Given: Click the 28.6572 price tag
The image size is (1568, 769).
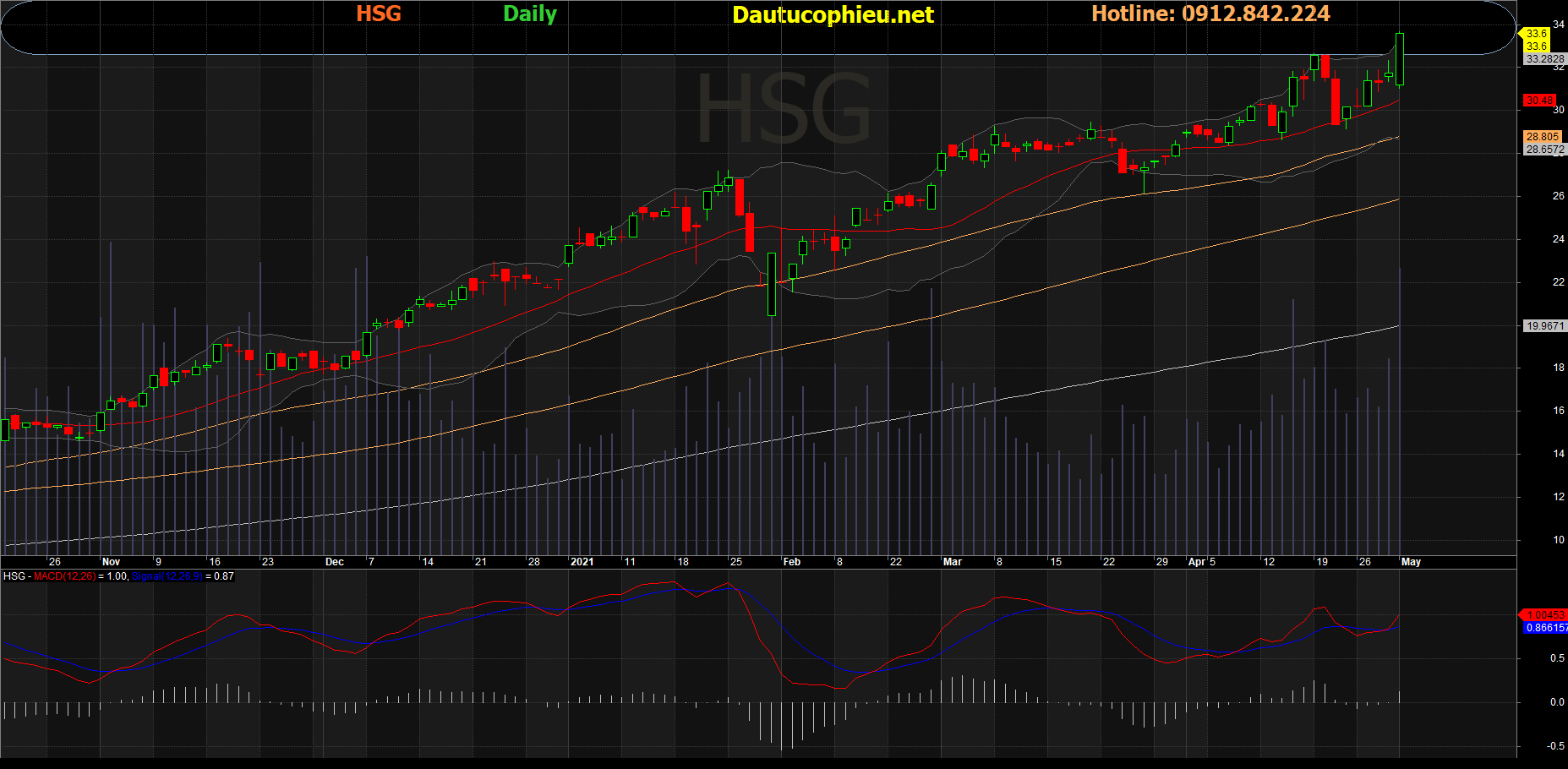Looking at the screenshot, I should point(1545,150).
